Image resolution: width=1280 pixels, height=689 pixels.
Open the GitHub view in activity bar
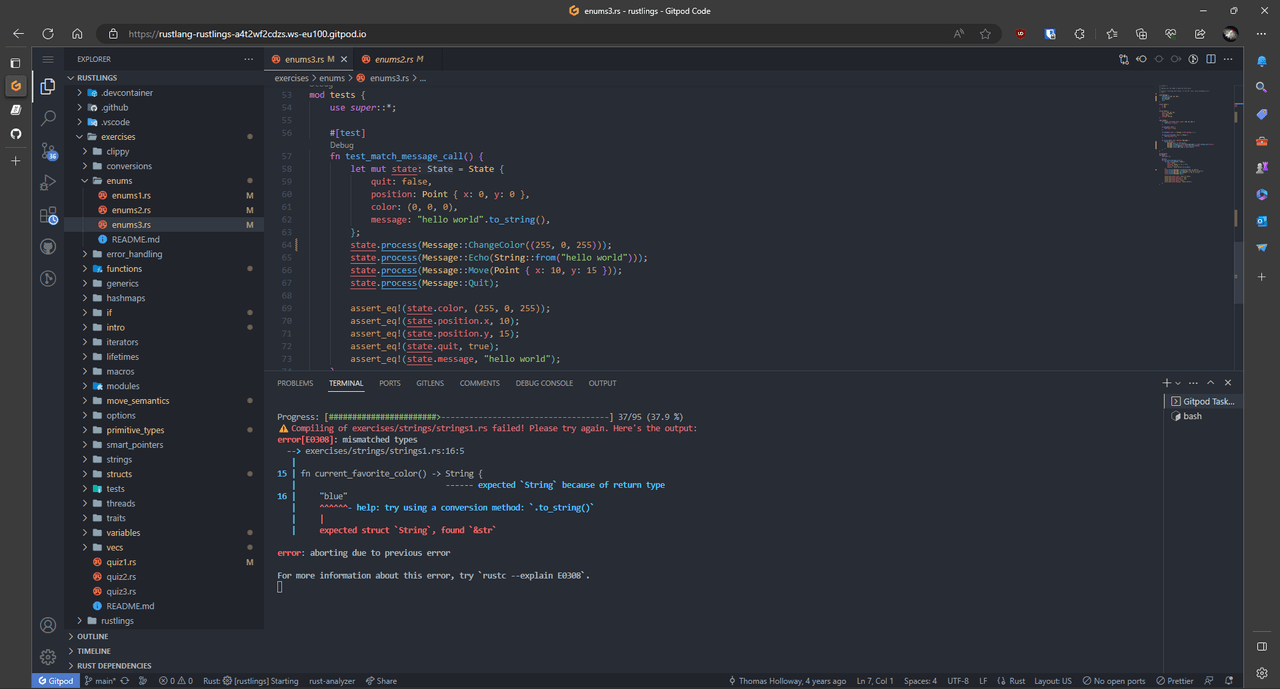(48, 247)
